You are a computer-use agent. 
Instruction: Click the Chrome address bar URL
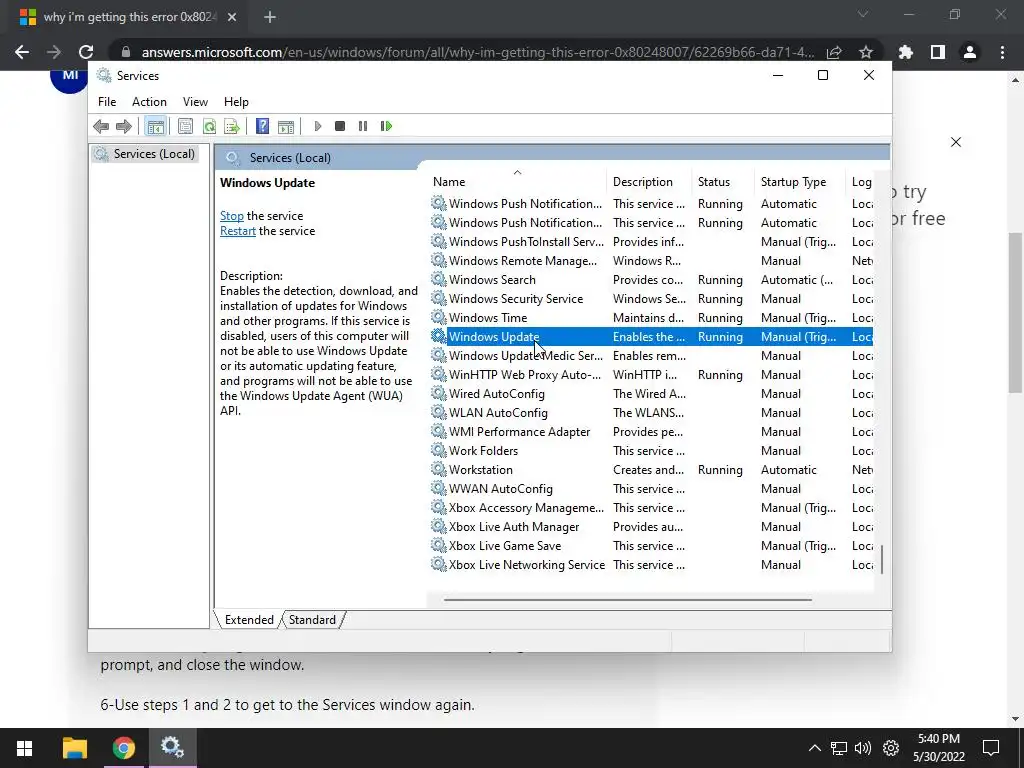pyautogui.click(x=478, y=52)
